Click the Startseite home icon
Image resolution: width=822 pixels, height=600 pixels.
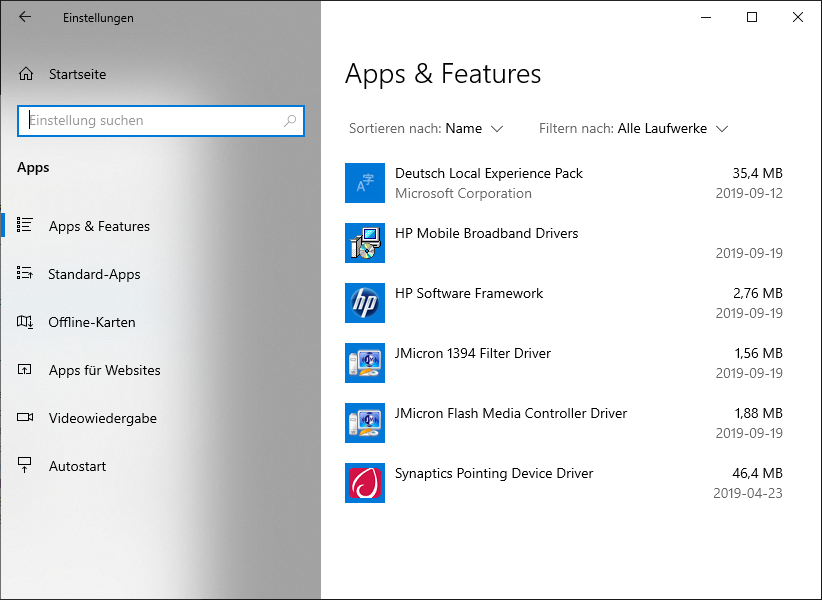pos(26,74)
